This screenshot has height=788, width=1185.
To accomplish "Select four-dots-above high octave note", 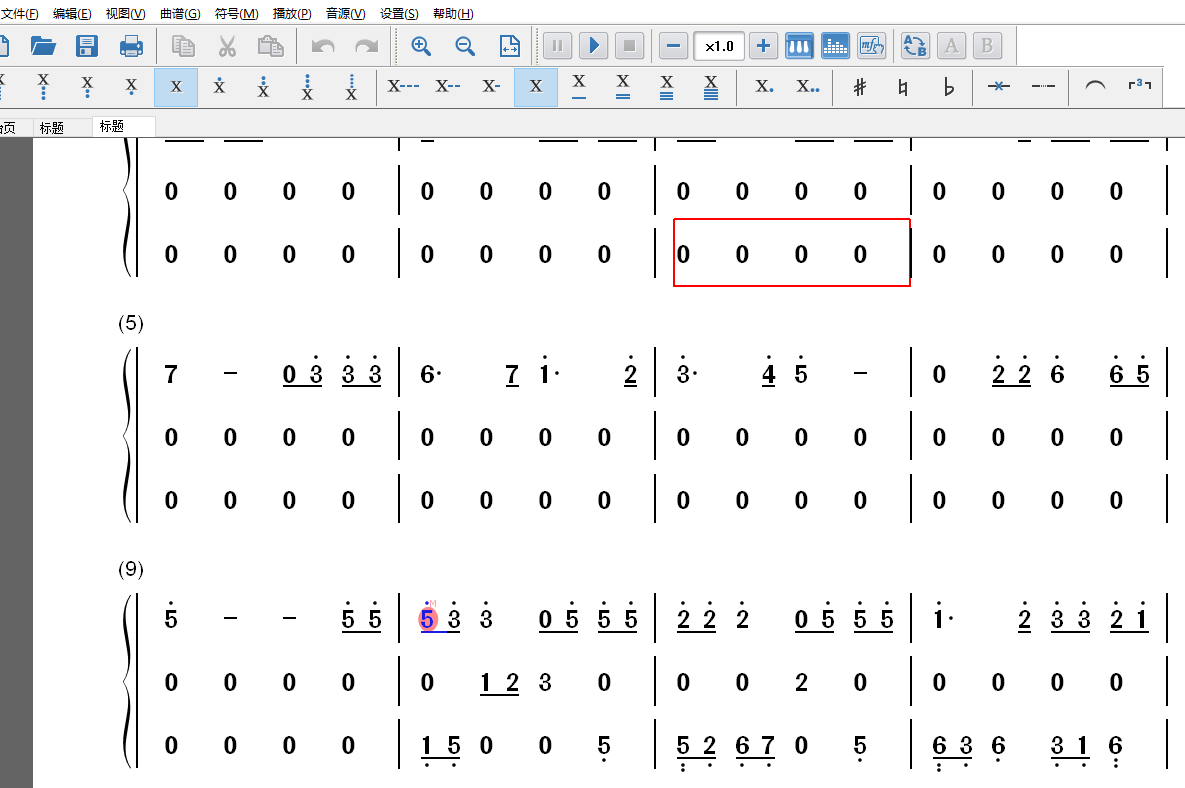I will (351, 87).
